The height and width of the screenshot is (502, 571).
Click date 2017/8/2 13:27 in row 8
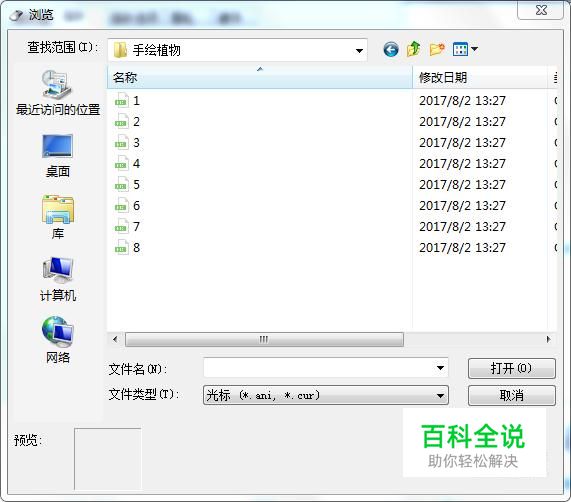tap(462, 248)
